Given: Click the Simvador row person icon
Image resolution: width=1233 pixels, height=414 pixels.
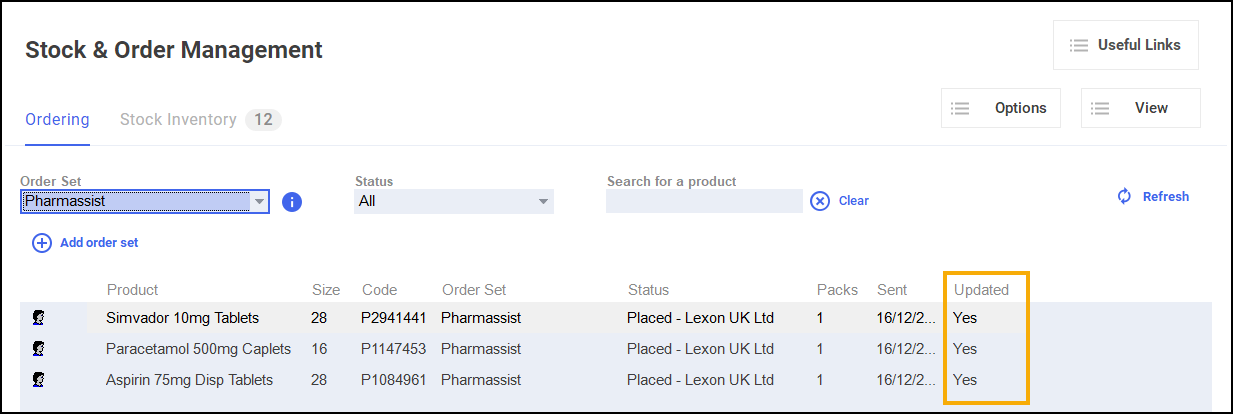Looking at the screenshot, I should coord(39,318).
